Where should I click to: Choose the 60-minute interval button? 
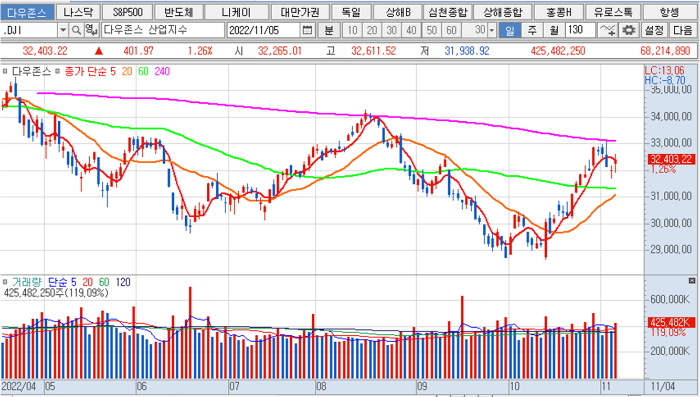pyautogui.click(x=451, y=30)
